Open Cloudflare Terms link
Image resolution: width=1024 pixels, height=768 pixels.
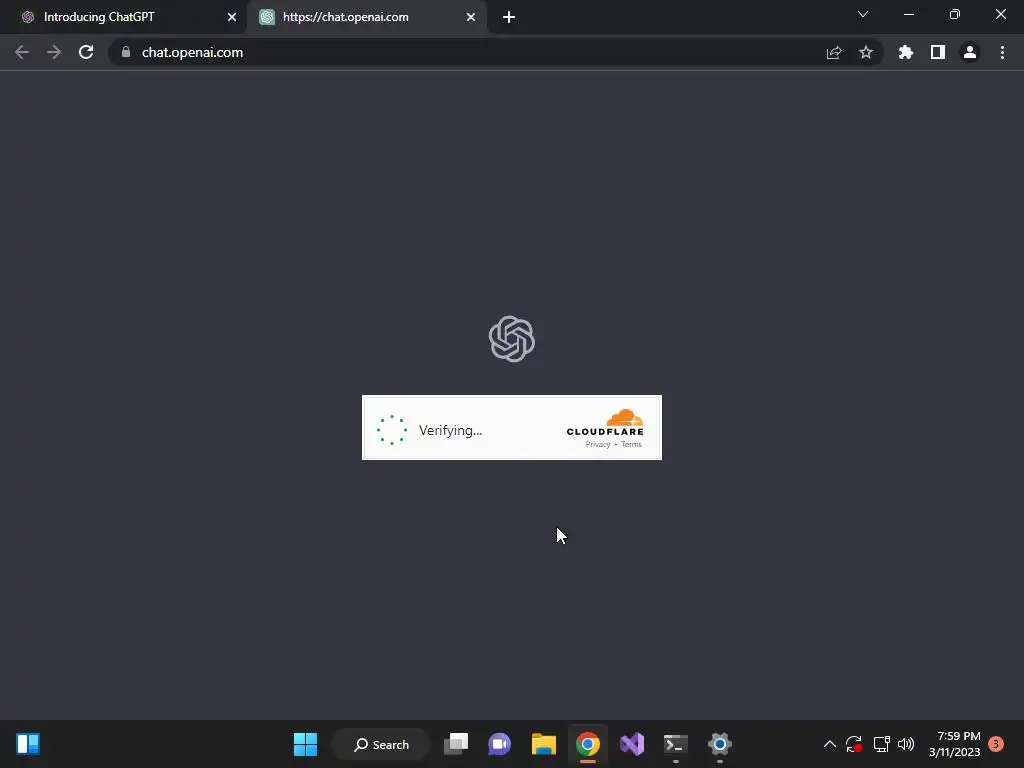click(x=632, y=444)
